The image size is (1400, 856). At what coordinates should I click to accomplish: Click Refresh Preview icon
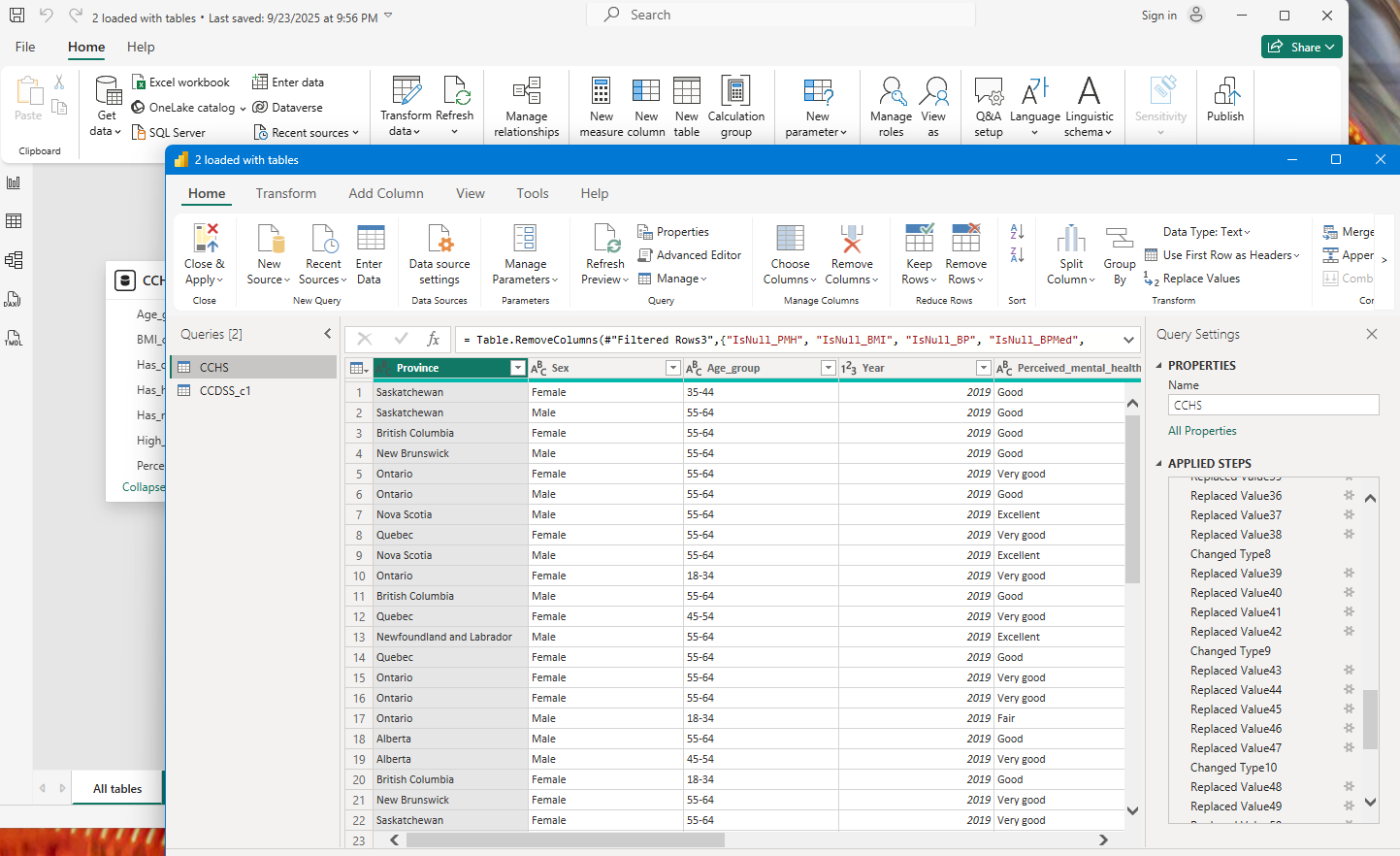[605, 239]
